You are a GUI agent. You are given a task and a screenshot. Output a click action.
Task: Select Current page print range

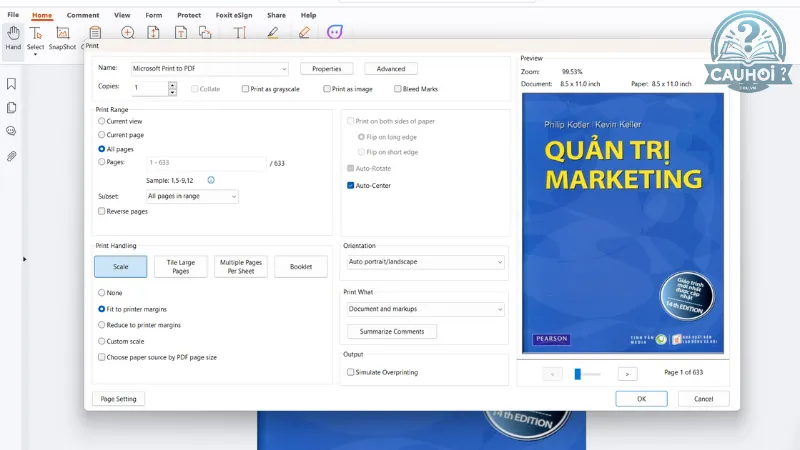(x=102, y=135)
